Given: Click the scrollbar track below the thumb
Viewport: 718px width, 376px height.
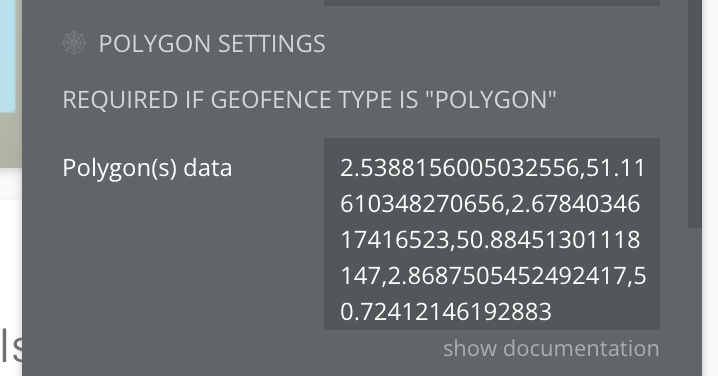Looking at the screenshot, I should (695, 302).
